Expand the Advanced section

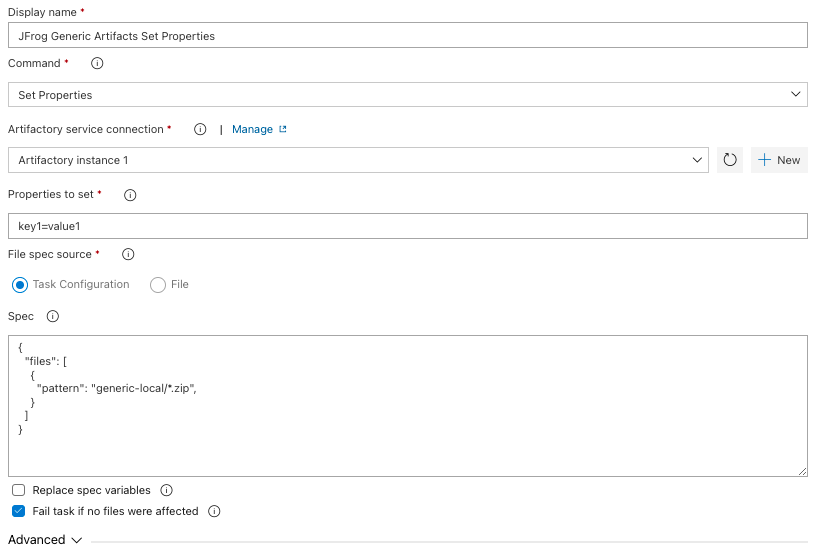point(45,540)
